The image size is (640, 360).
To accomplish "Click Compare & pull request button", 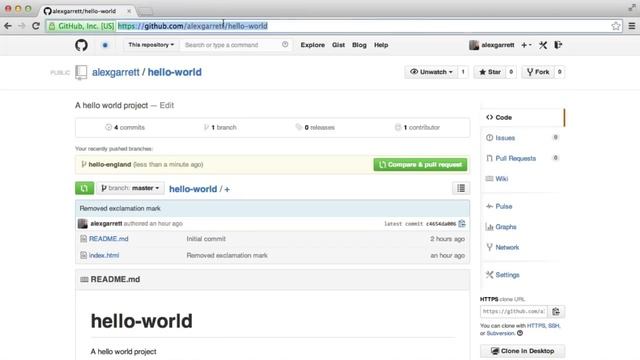I will (420, 164).
